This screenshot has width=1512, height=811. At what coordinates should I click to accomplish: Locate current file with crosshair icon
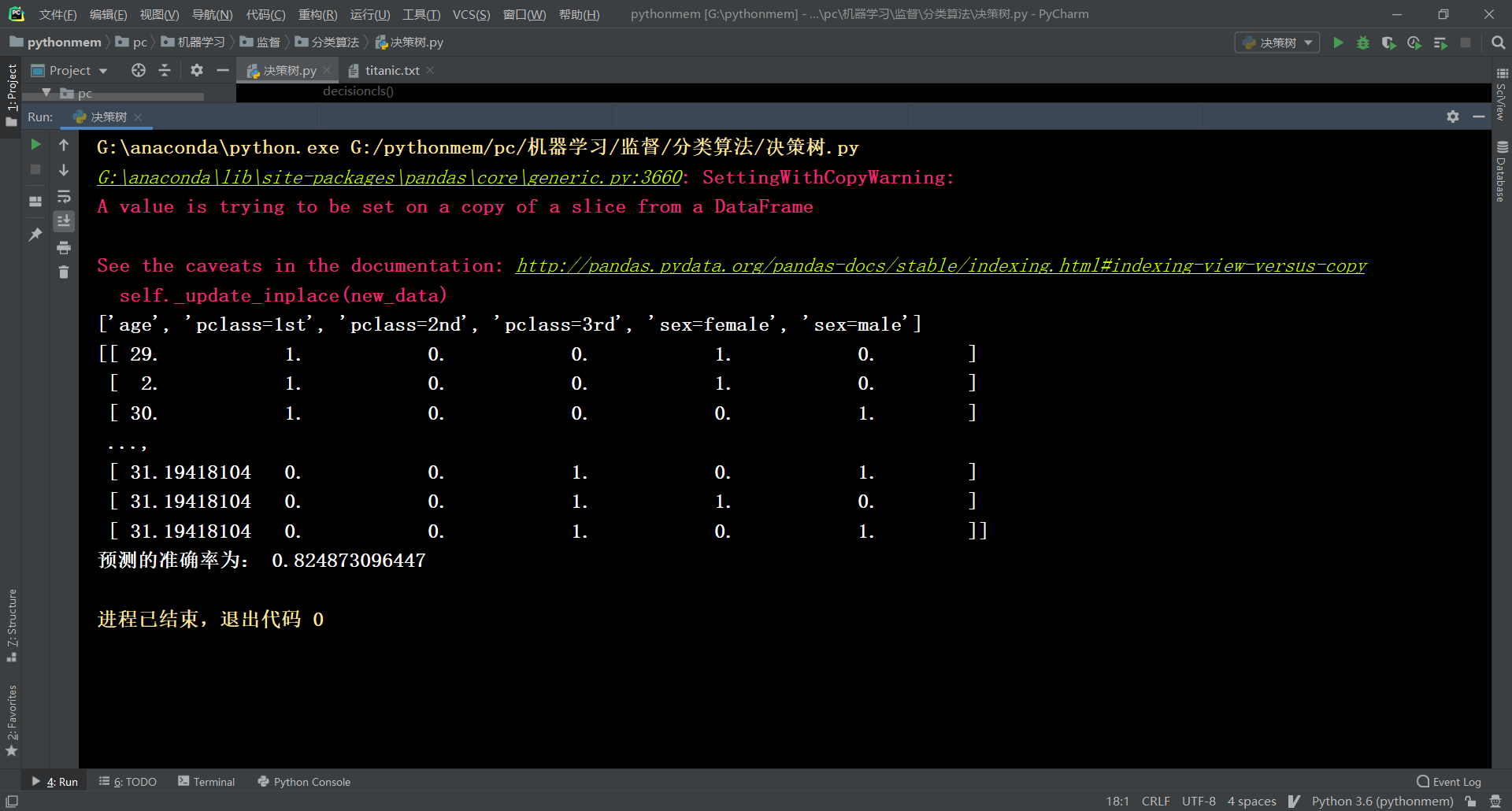[139, 70]
